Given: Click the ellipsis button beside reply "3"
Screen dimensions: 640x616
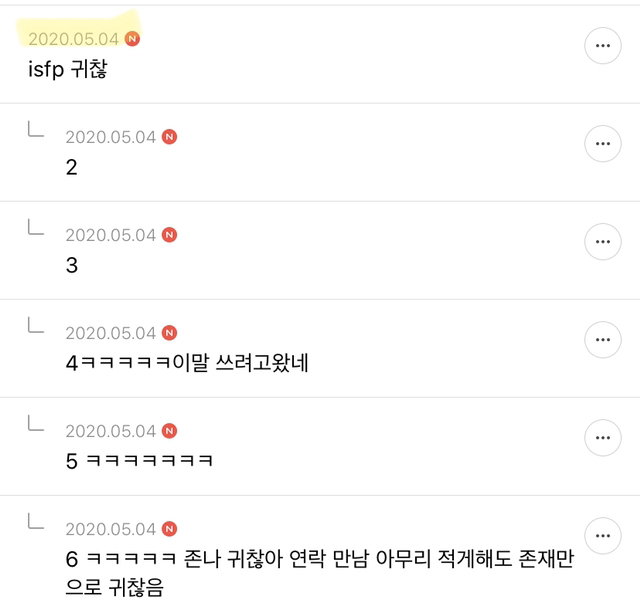Looking at the screenshot, I should [602, 242].
